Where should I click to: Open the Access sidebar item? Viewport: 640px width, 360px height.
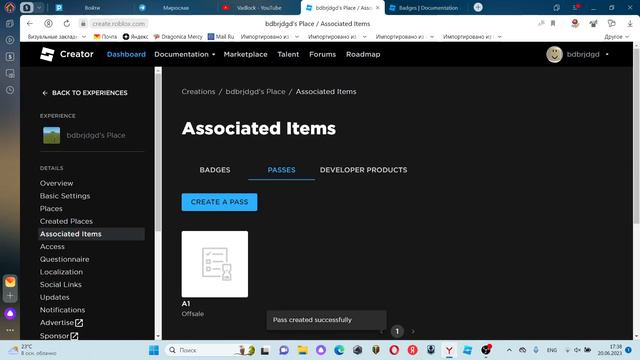(x=52, y=247)
